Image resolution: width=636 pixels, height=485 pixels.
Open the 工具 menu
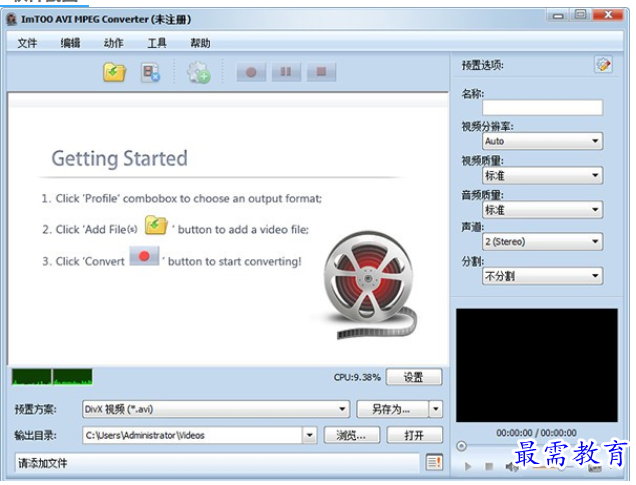[x=157, y=43]
